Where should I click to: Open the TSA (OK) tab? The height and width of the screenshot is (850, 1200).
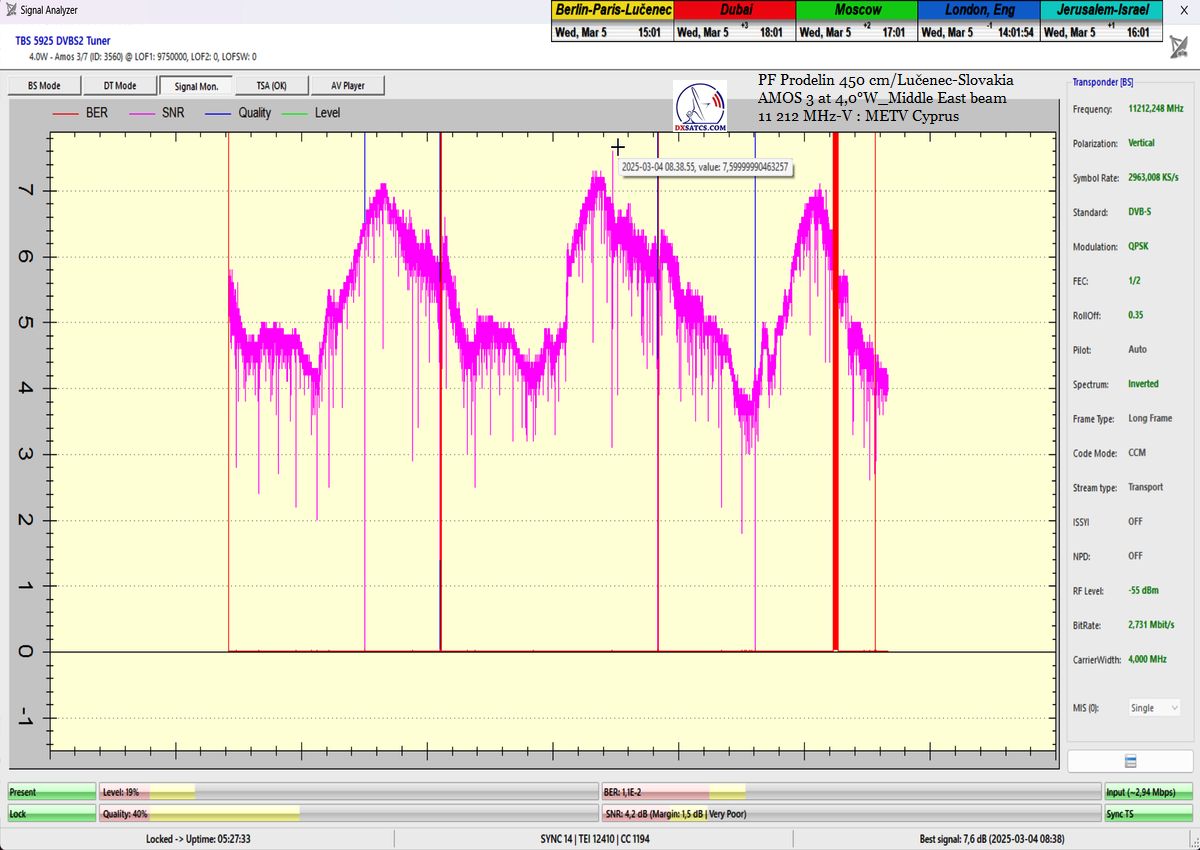271,86
